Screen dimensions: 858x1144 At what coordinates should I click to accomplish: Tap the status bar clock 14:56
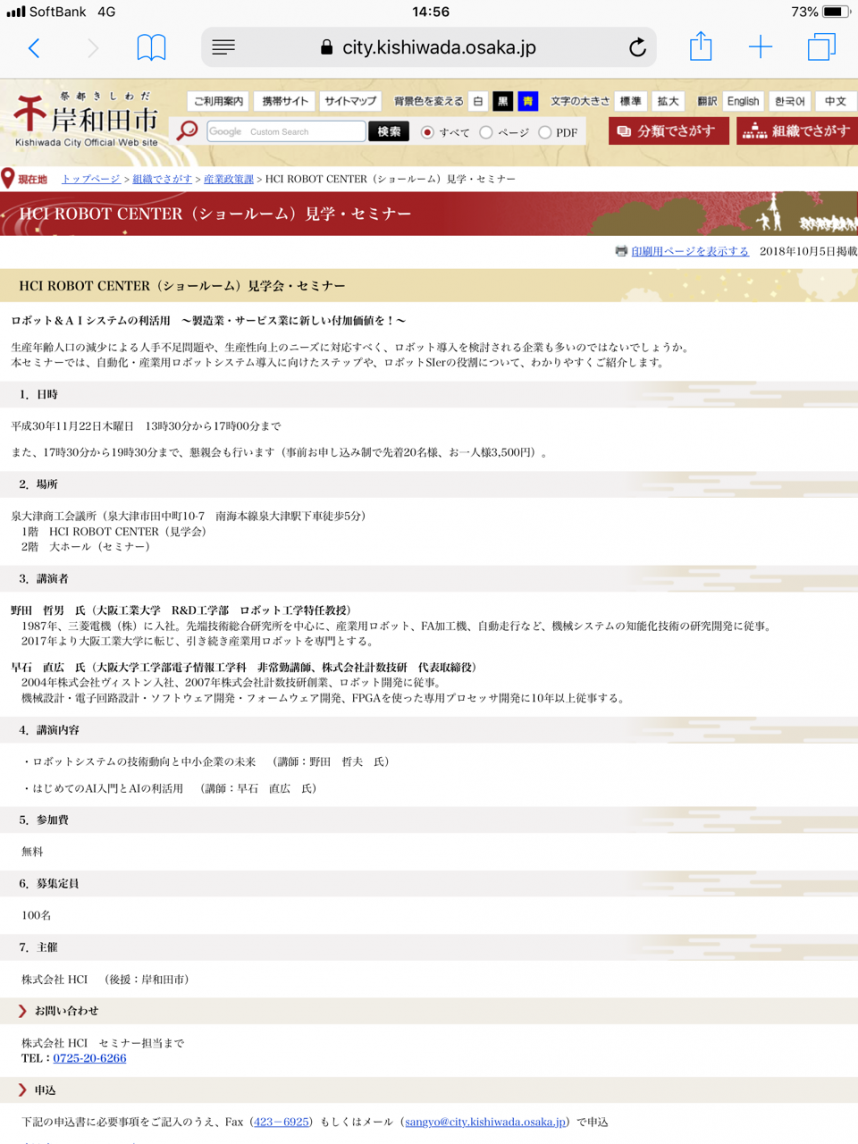(x=430, y=12)
